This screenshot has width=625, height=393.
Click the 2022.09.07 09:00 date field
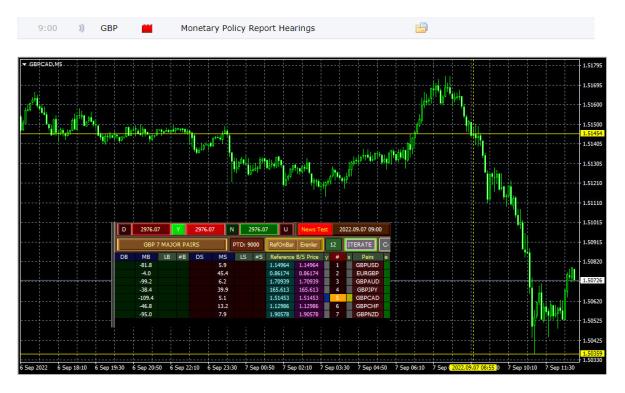(360, 229)
